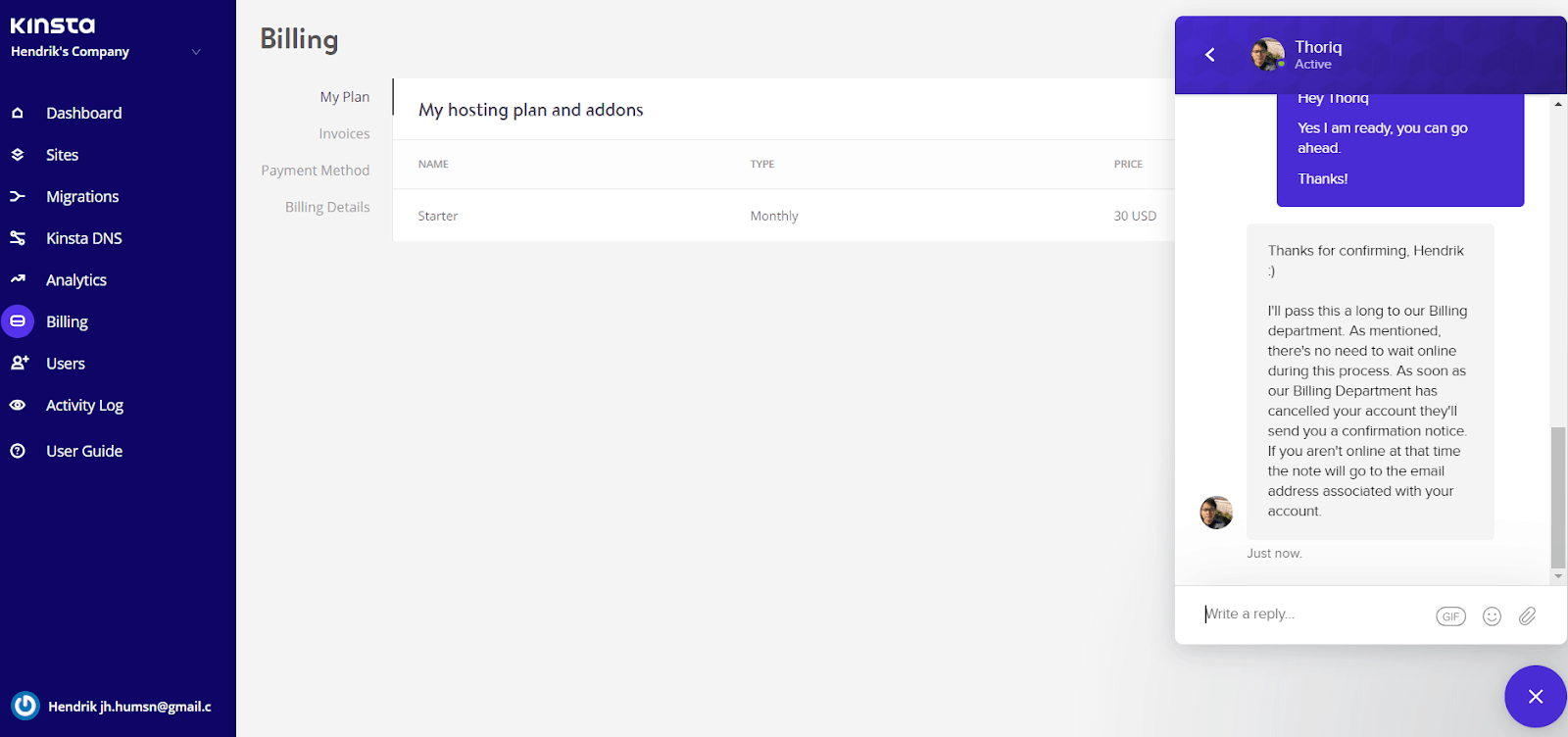Click the 'Just now' timestamp
1568x737 pixels.
1274,554
